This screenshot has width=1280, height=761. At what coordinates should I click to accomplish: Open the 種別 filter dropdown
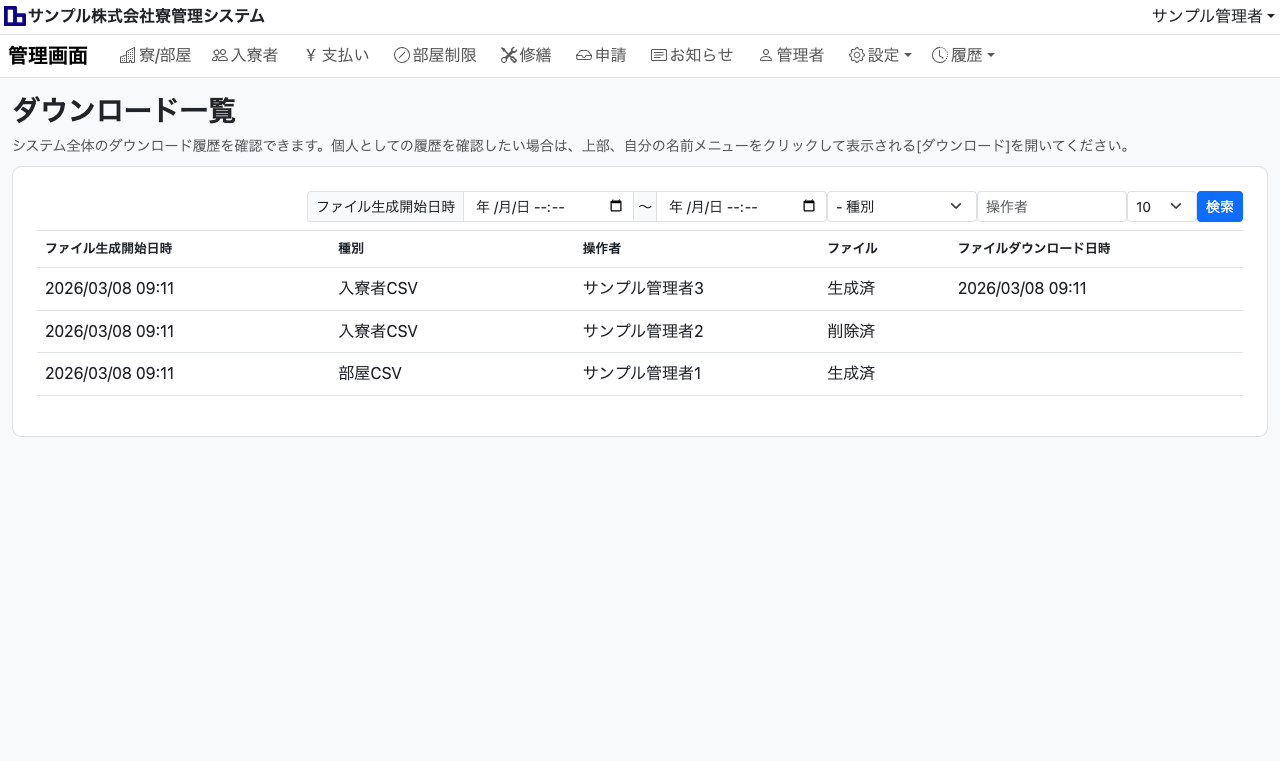pyautogui.click(x=901, y=207)
